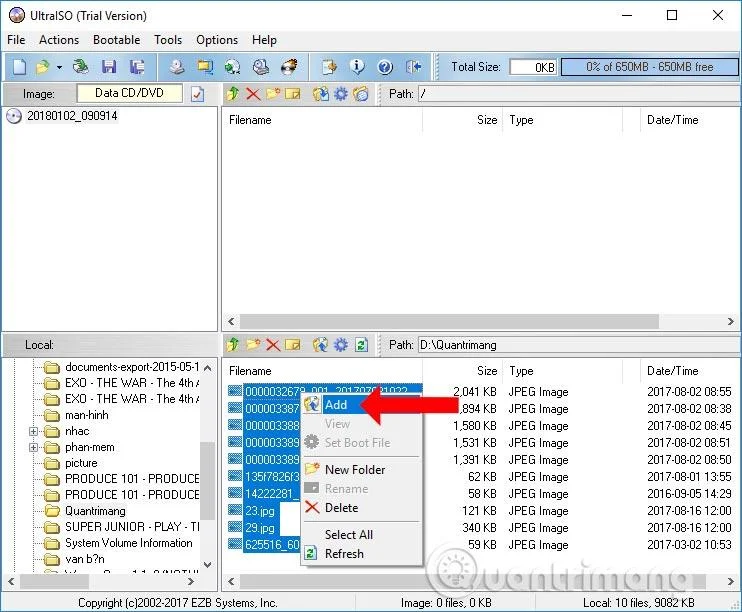Click the Rename icon in Local toolbar
Screen dimensions: 742x612
293,345
